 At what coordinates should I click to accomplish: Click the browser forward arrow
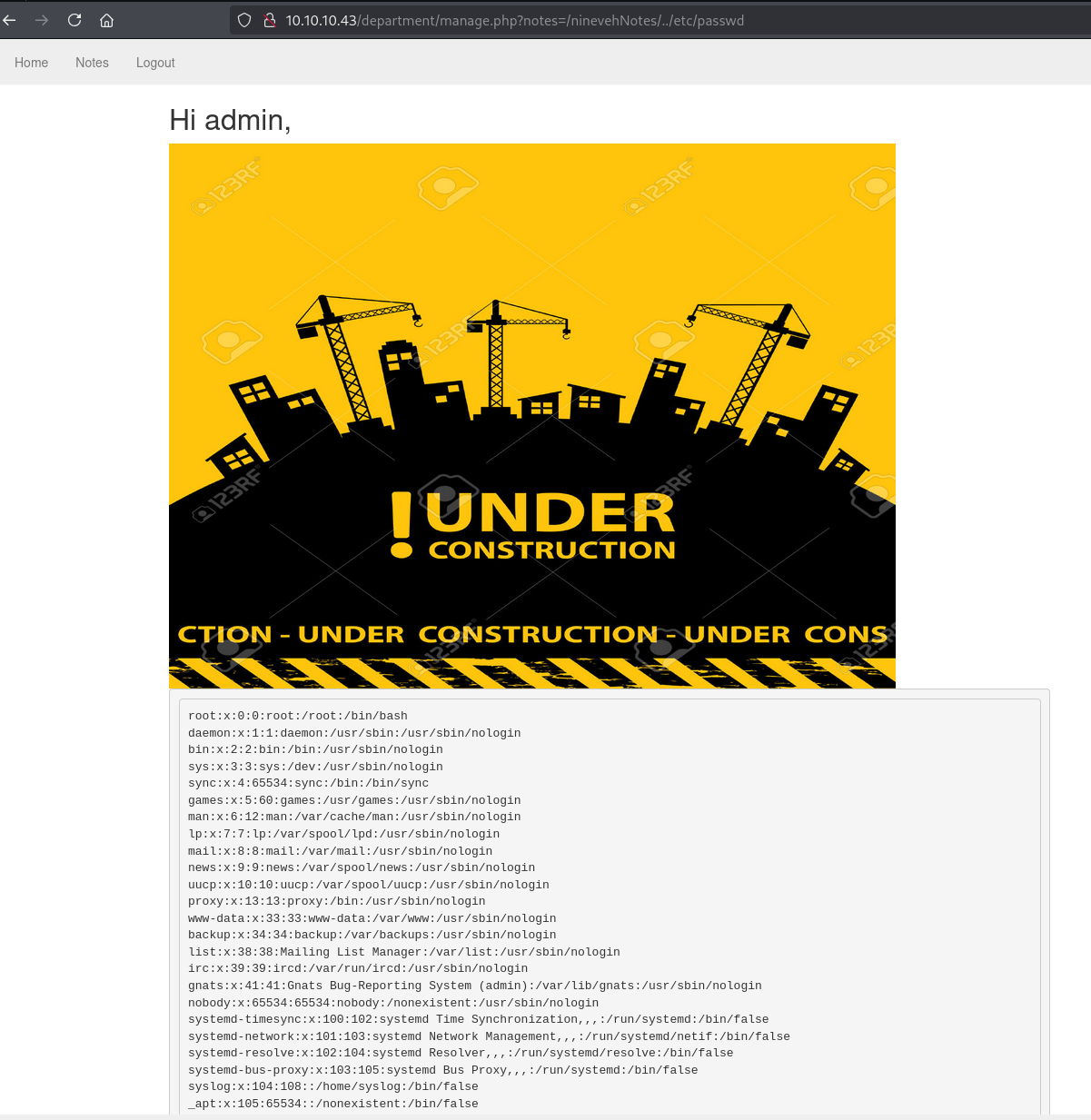(42, 20)
